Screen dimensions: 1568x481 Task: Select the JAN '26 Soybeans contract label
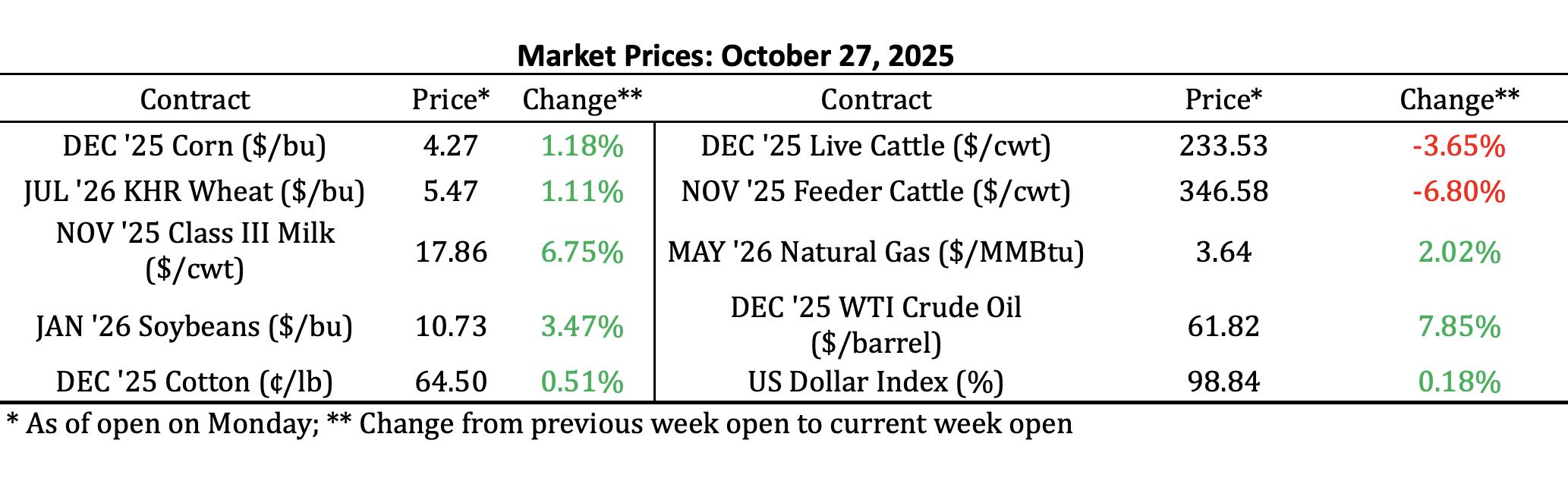coord(194,326)
